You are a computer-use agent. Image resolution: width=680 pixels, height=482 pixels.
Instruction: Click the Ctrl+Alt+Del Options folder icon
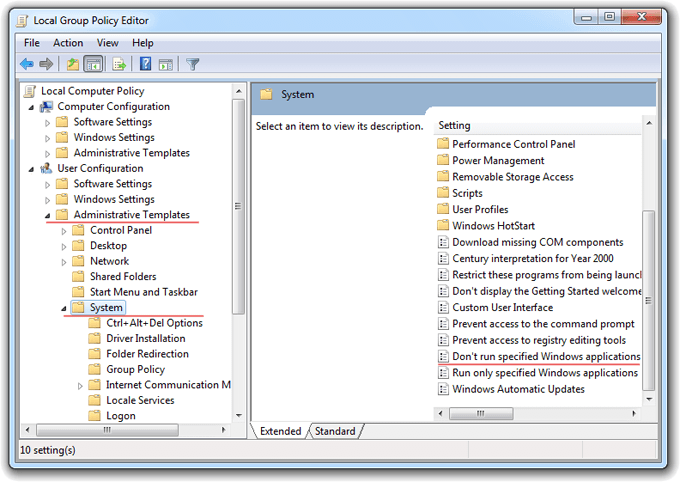click(95, 323)
